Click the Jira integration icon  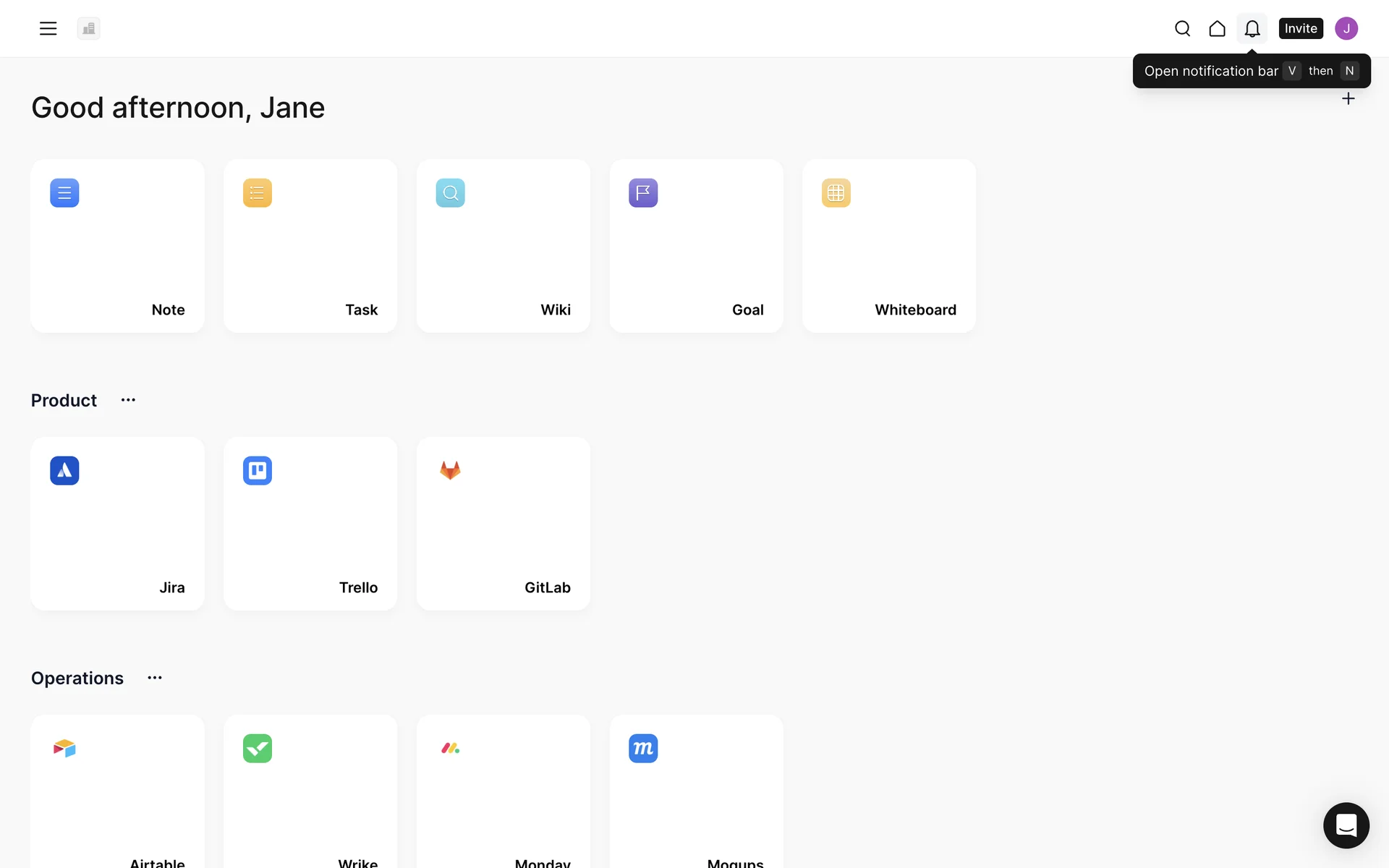[64, 471]
